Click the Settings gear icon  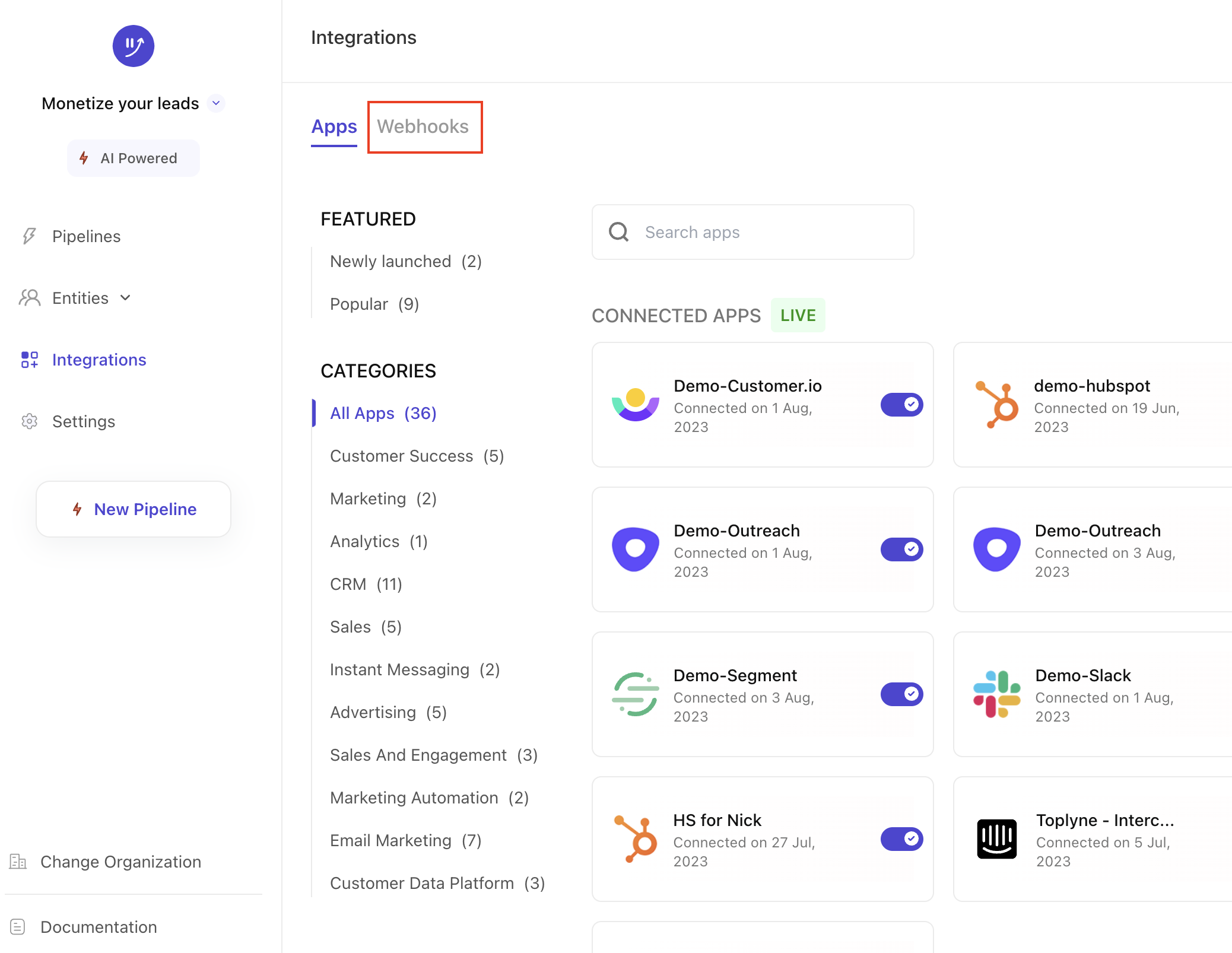click(29, 421)
